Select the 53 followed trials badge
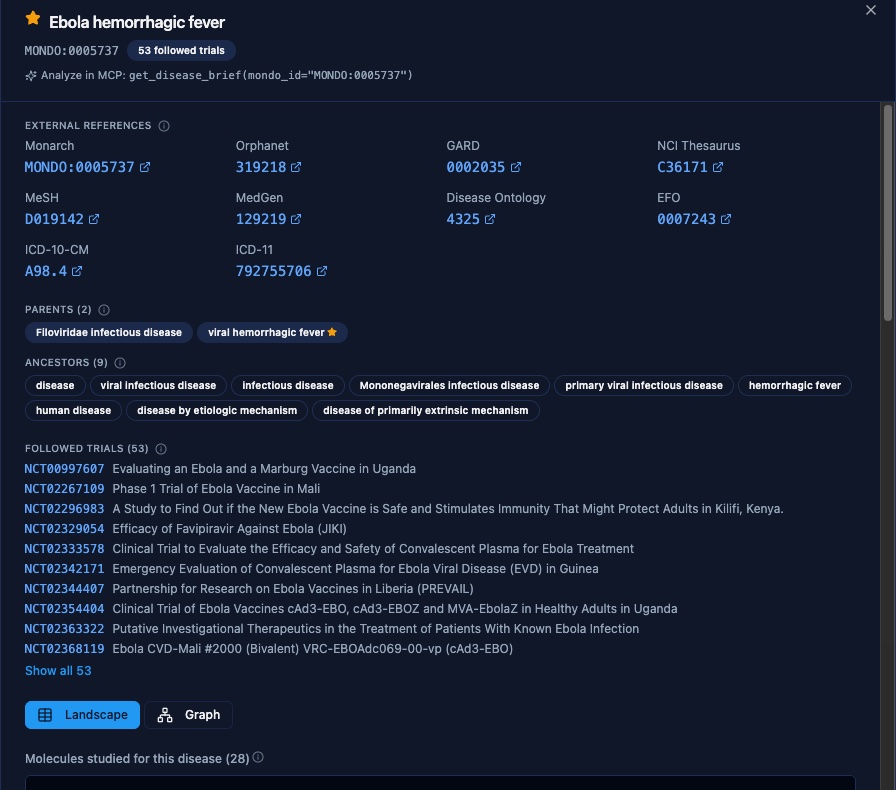Image resolution: width=896 pixels, height=790 pixels. [x=181, y=50]
